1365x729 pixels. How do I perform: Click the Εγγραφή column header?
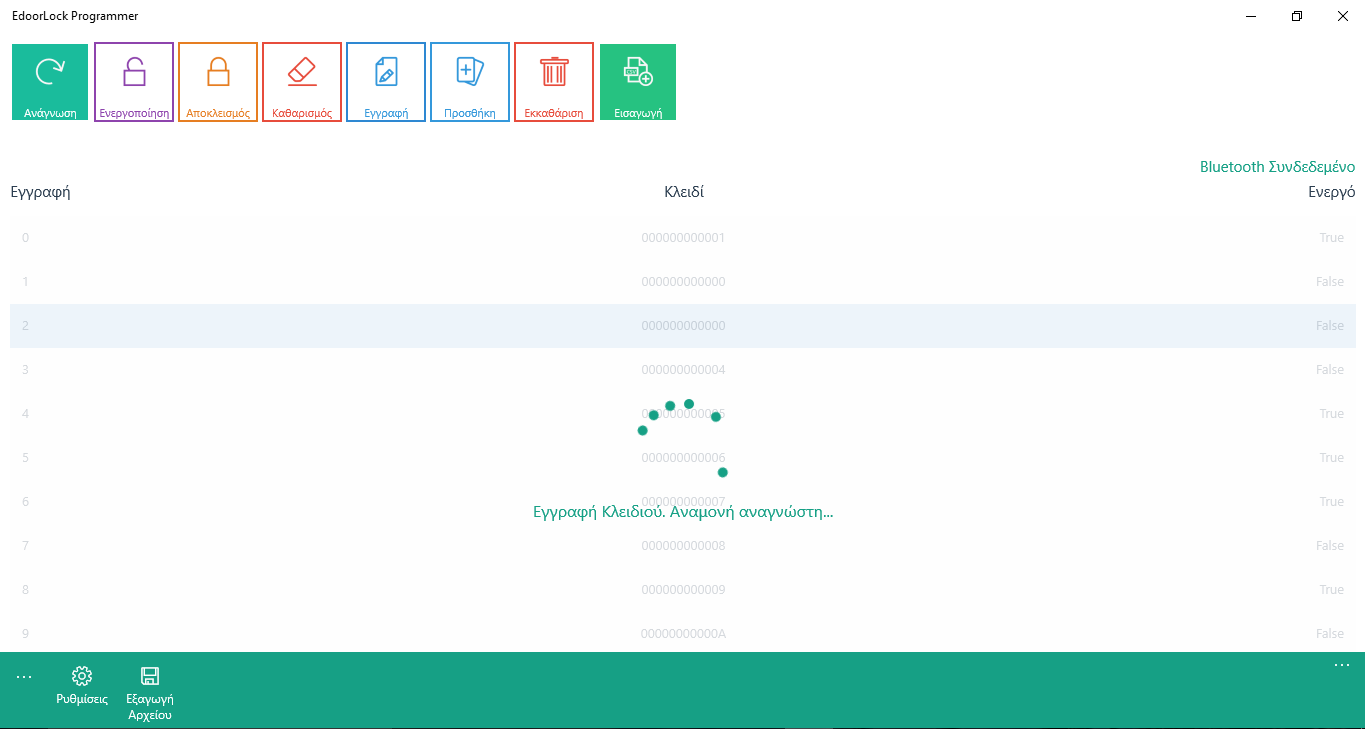click(x=40, y=192)
